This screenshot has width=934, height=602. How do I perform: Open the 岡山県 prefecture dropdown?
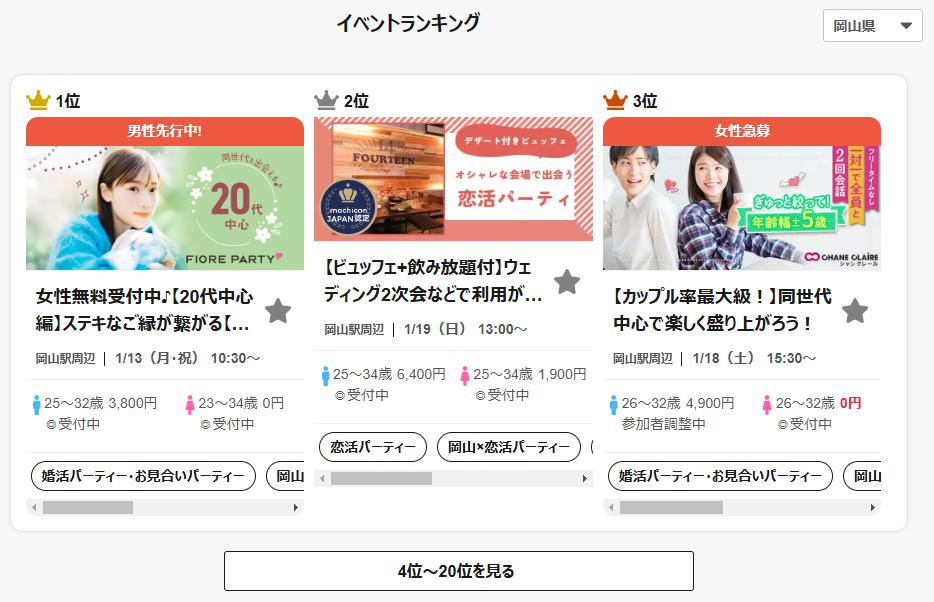click(872, 26)
